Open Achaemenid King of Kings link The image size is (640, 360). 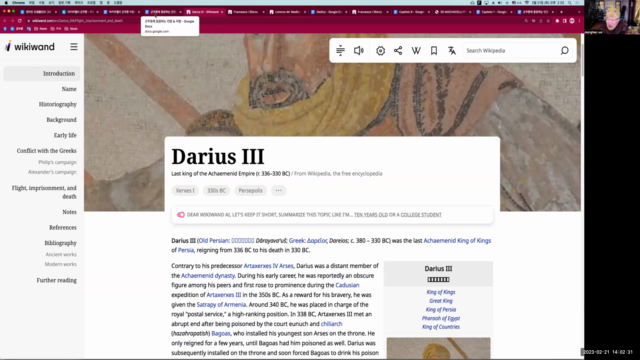tap(457, 241)
